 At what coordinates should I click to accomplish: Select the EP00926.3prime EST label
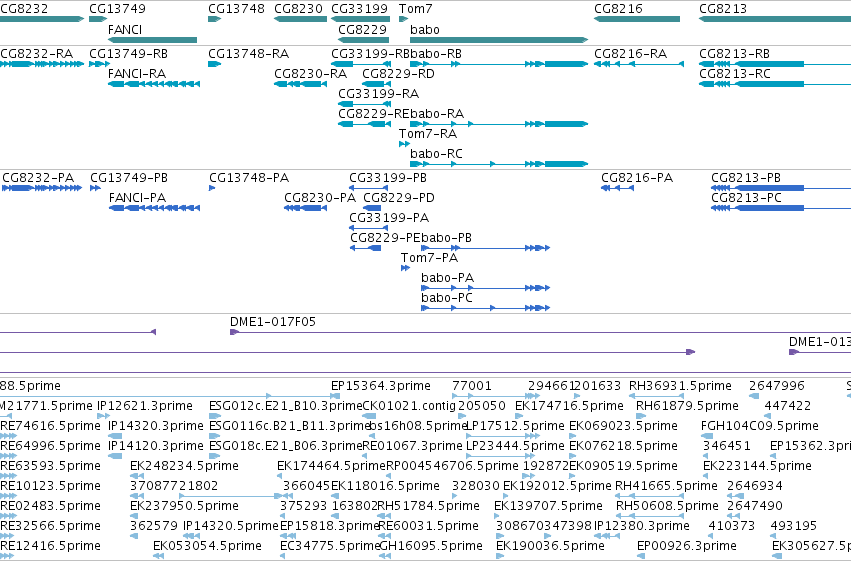click(687, 546)
